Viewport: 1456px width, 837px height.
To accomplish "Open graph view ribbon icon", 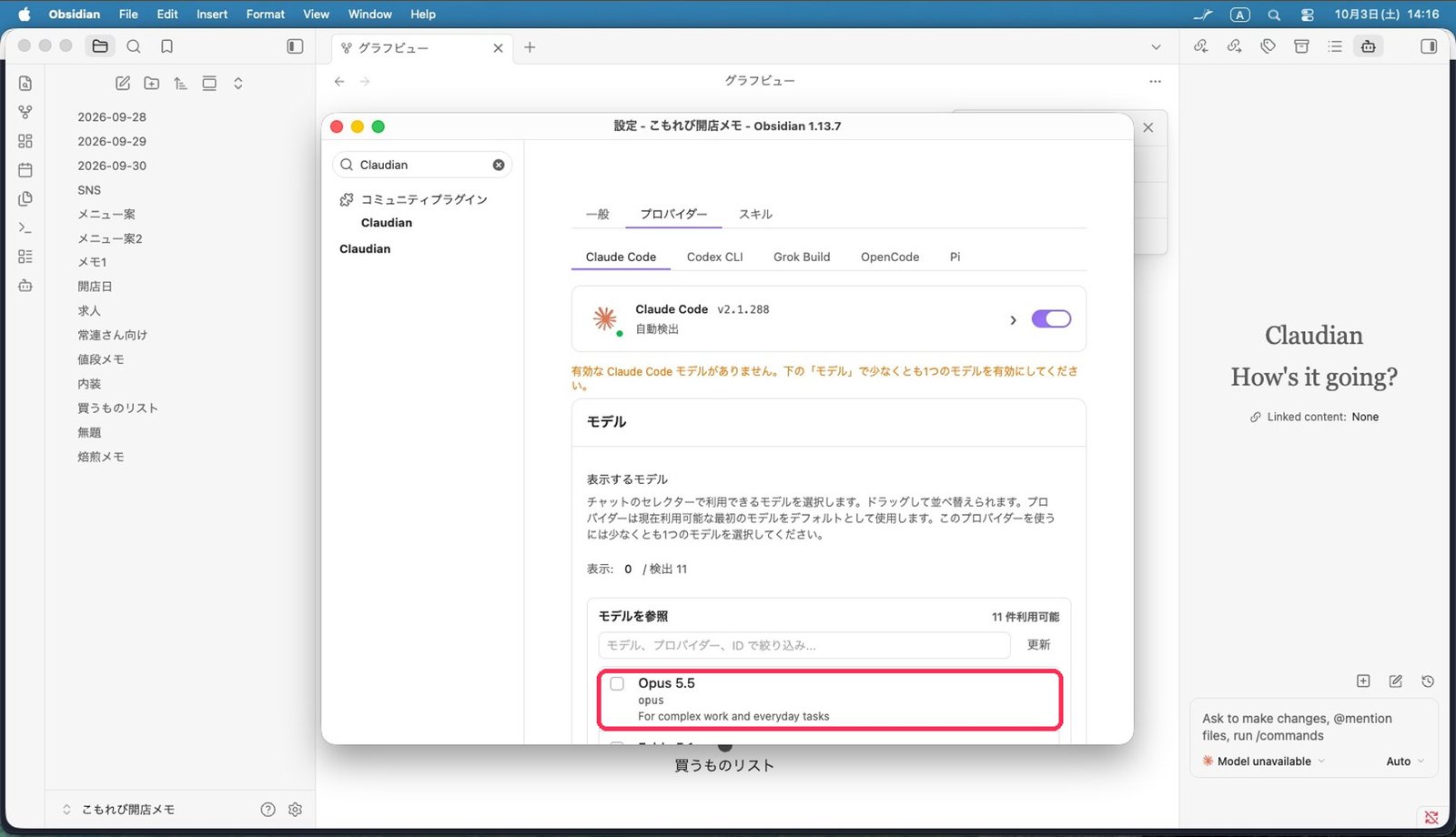I will [x=25, y=112].
